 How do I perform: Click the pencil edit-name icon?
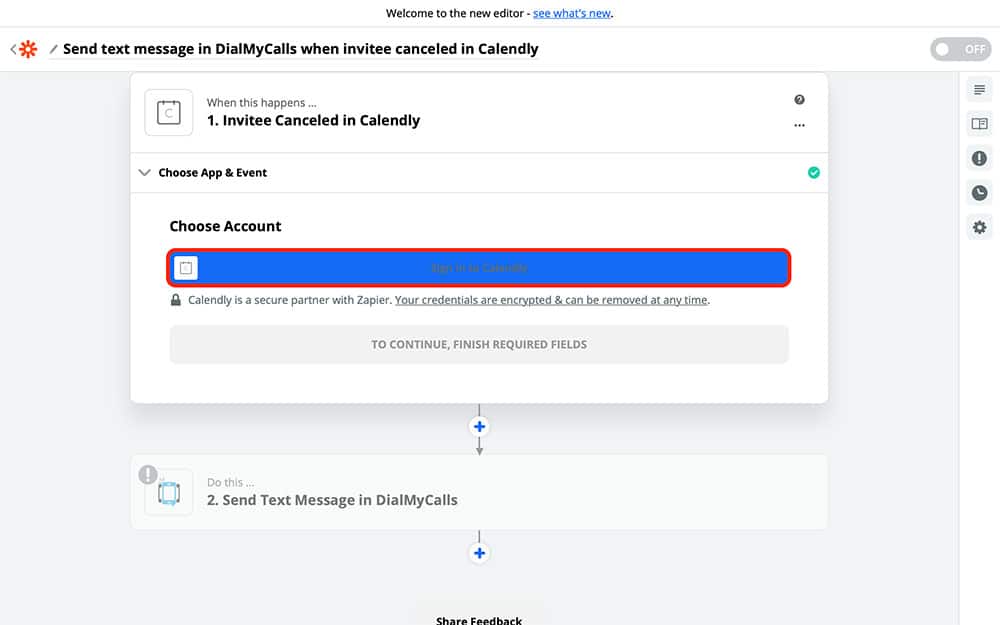point(54,49)
